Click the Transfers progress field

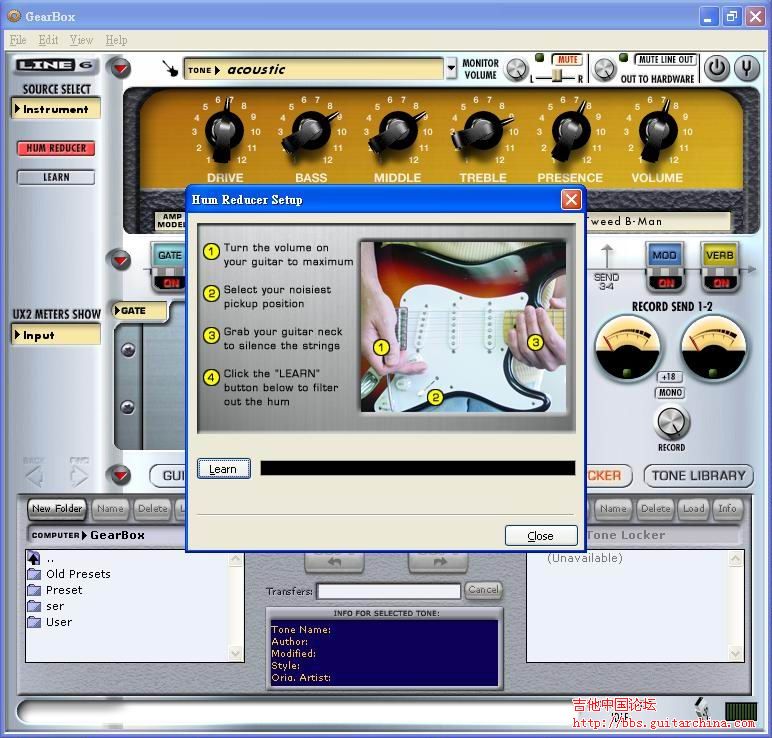click(x=388, y=591)
